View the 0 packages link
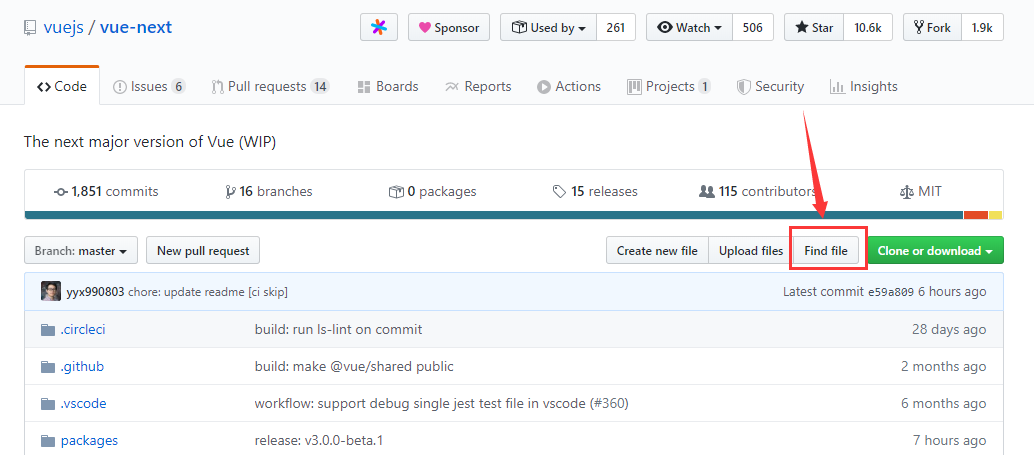 [433, 192]
